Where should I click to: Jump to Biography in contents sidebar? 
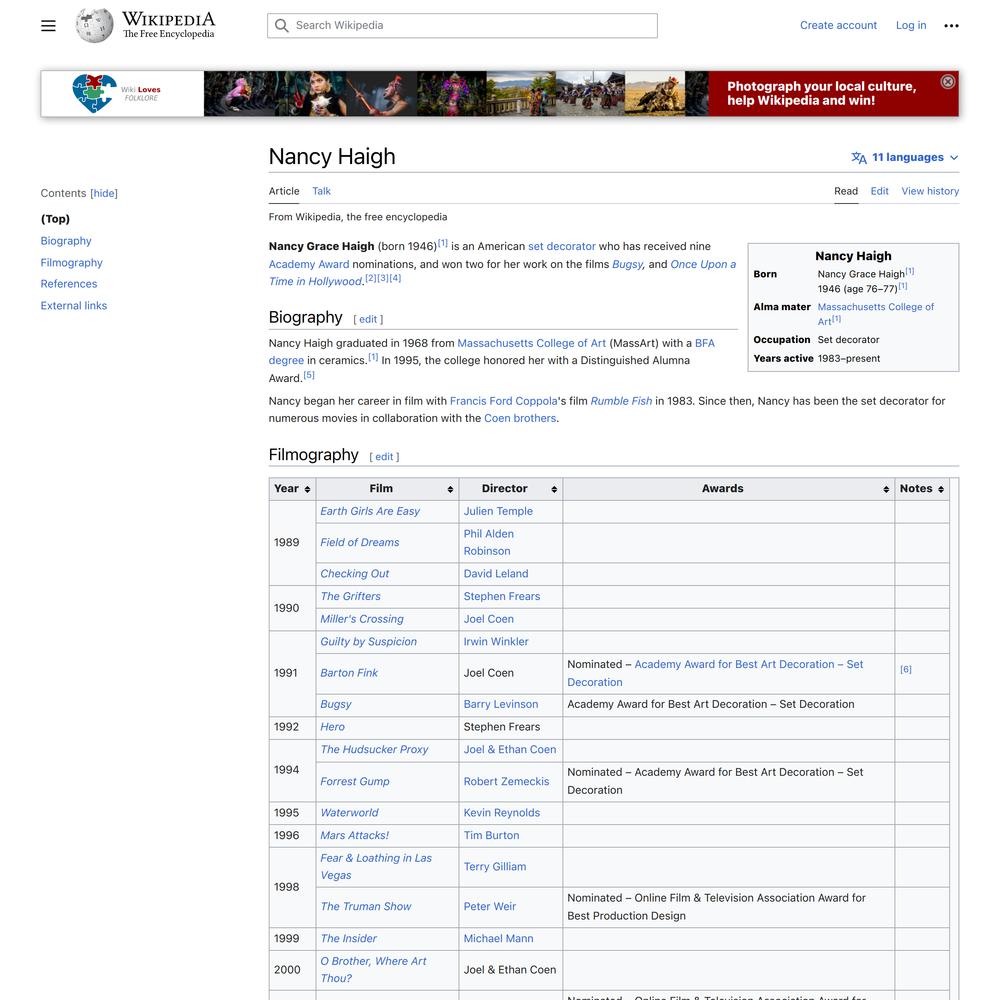(66, 241)
